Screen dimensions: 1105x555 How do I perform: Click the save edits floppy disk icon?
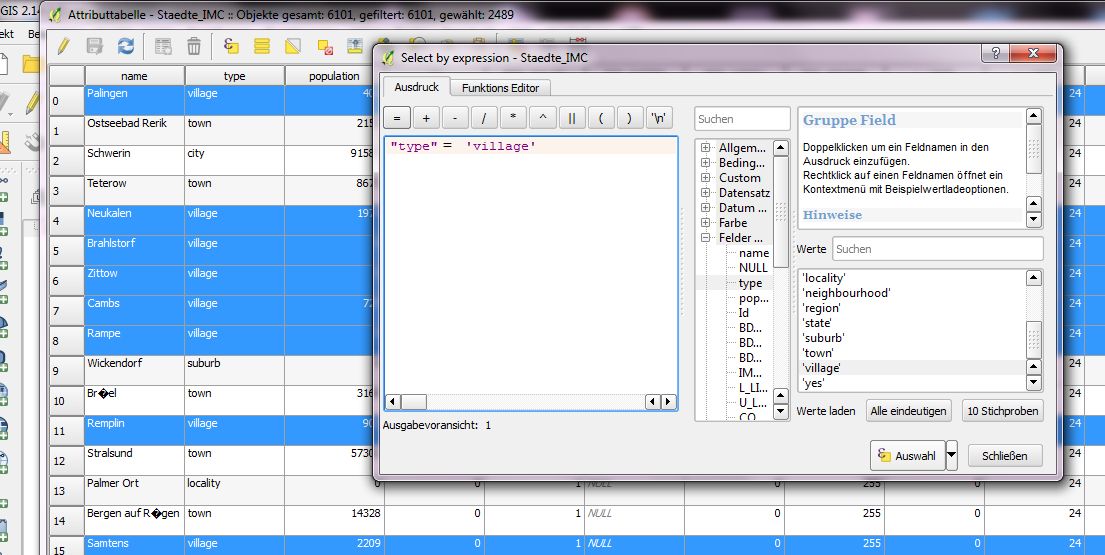tap(95, 46)
